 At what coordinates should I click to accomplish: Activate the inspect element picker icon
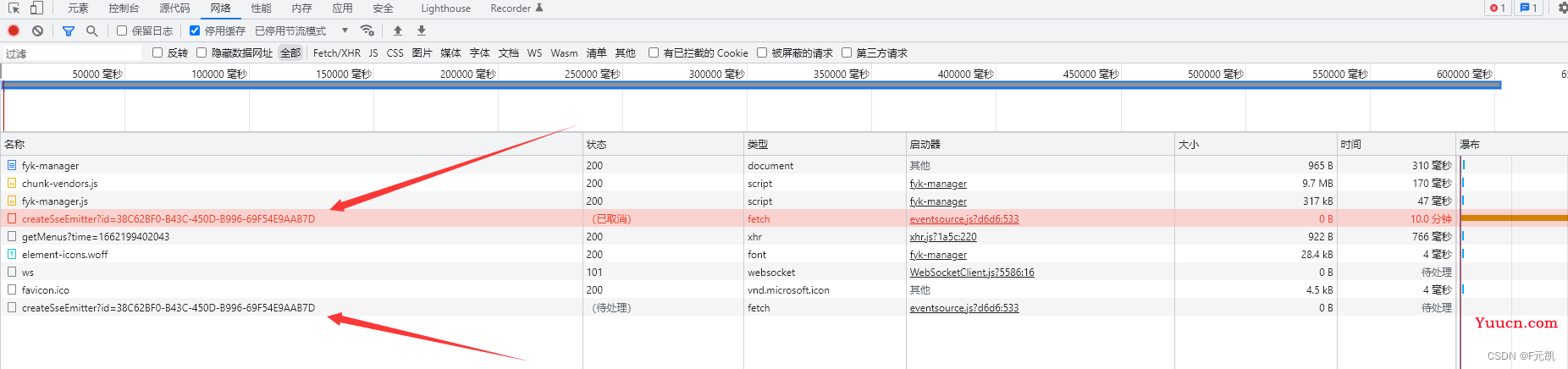[x=14, y=8]
